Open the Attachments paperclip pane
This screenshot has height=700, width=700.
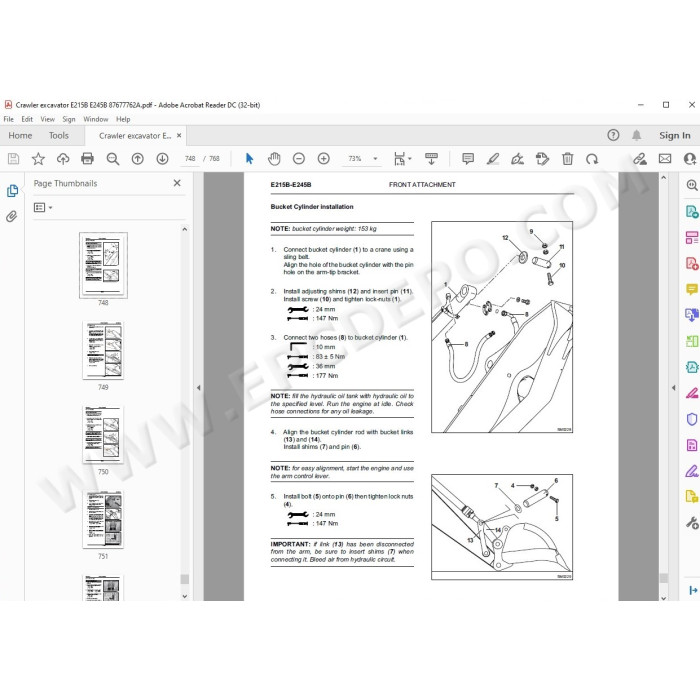pyautogui.click(x=12, y=217)
